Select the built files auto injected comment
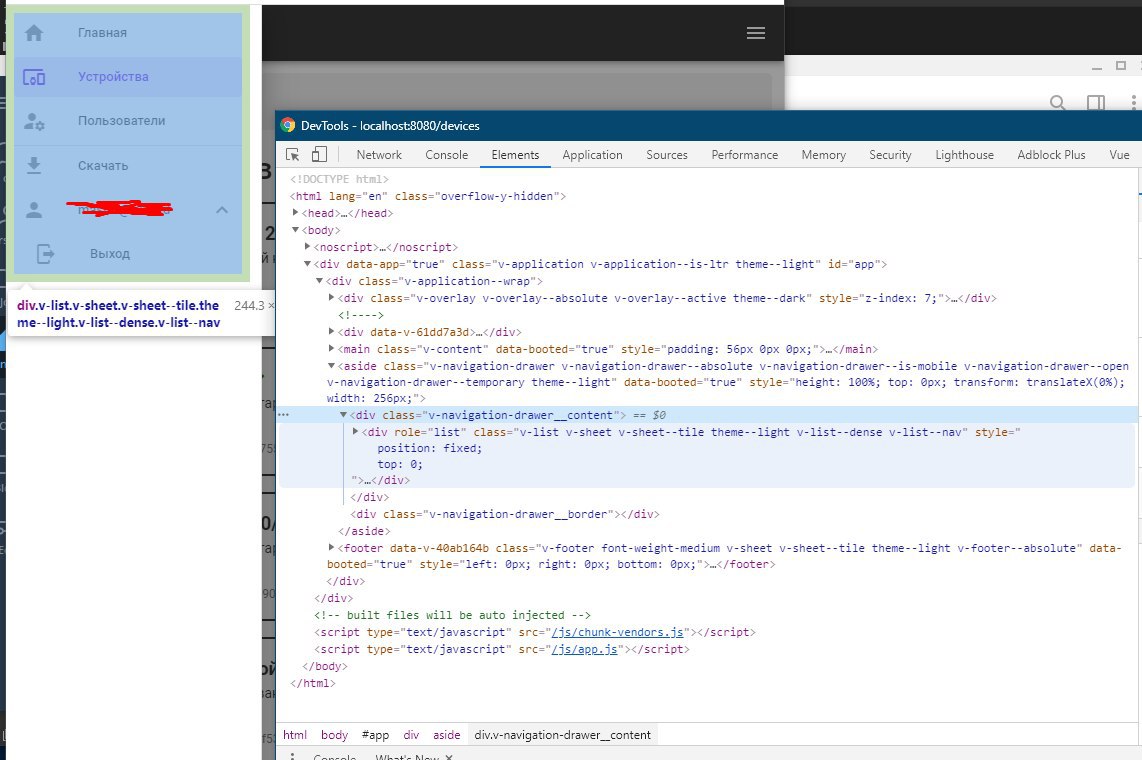1142x760 pixels. tap(452, 615)
